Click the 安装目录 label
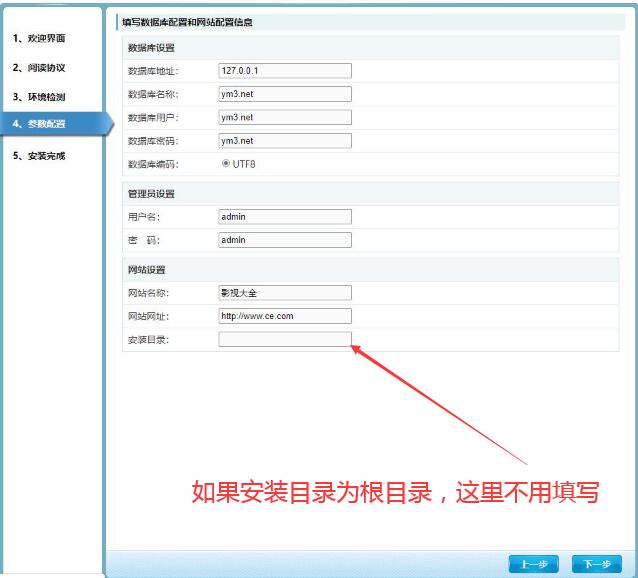638x578 pixels. click(x=148, y=340)
